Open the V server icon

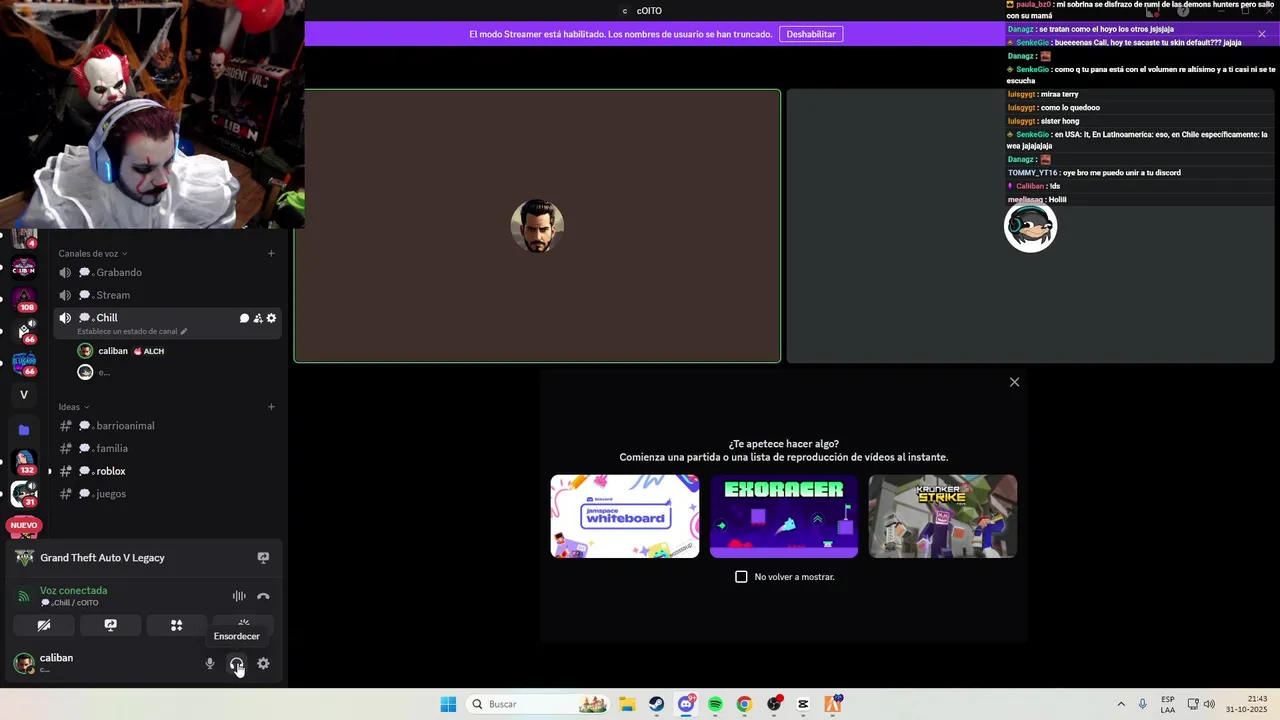click(x=24, y=395)
